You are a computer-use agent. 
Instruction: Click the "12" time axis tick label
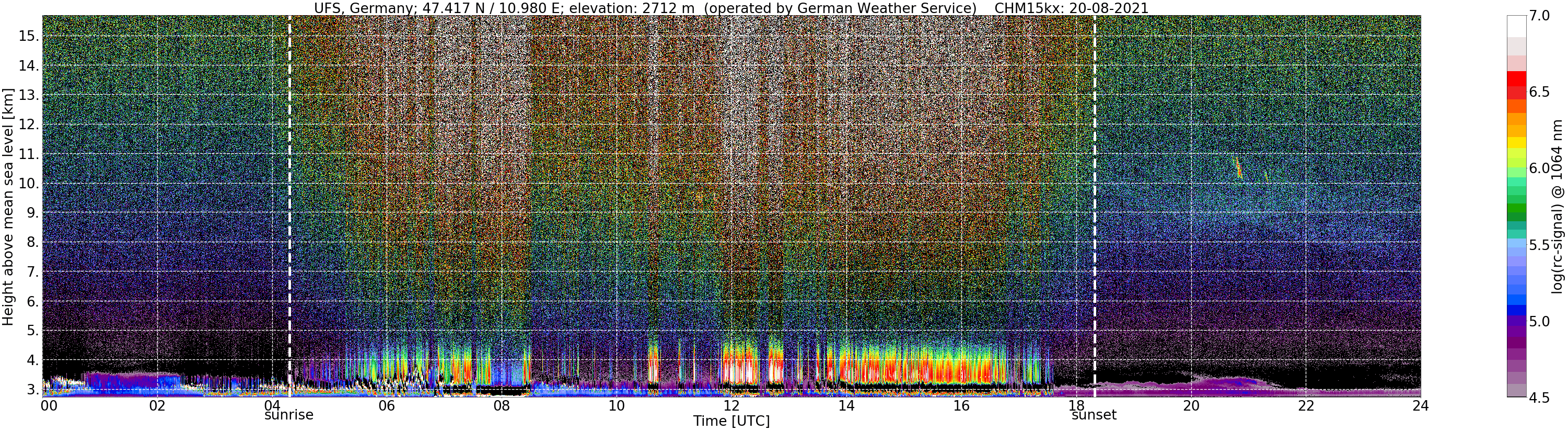click(x=731, y=405)
